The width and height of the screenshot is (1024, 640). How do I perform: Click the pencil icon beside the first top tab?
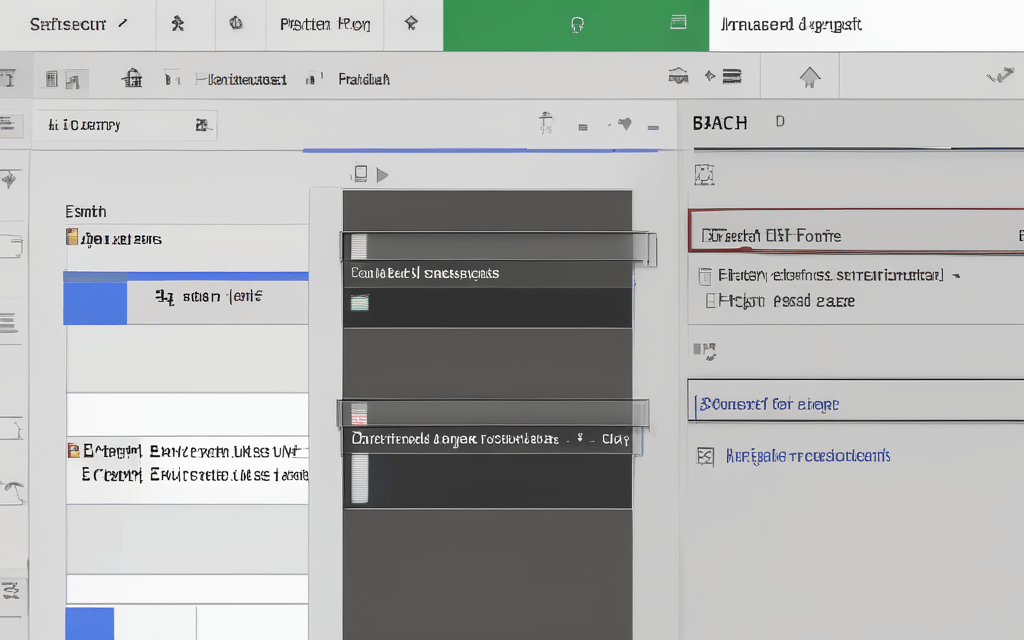[123, 23]
